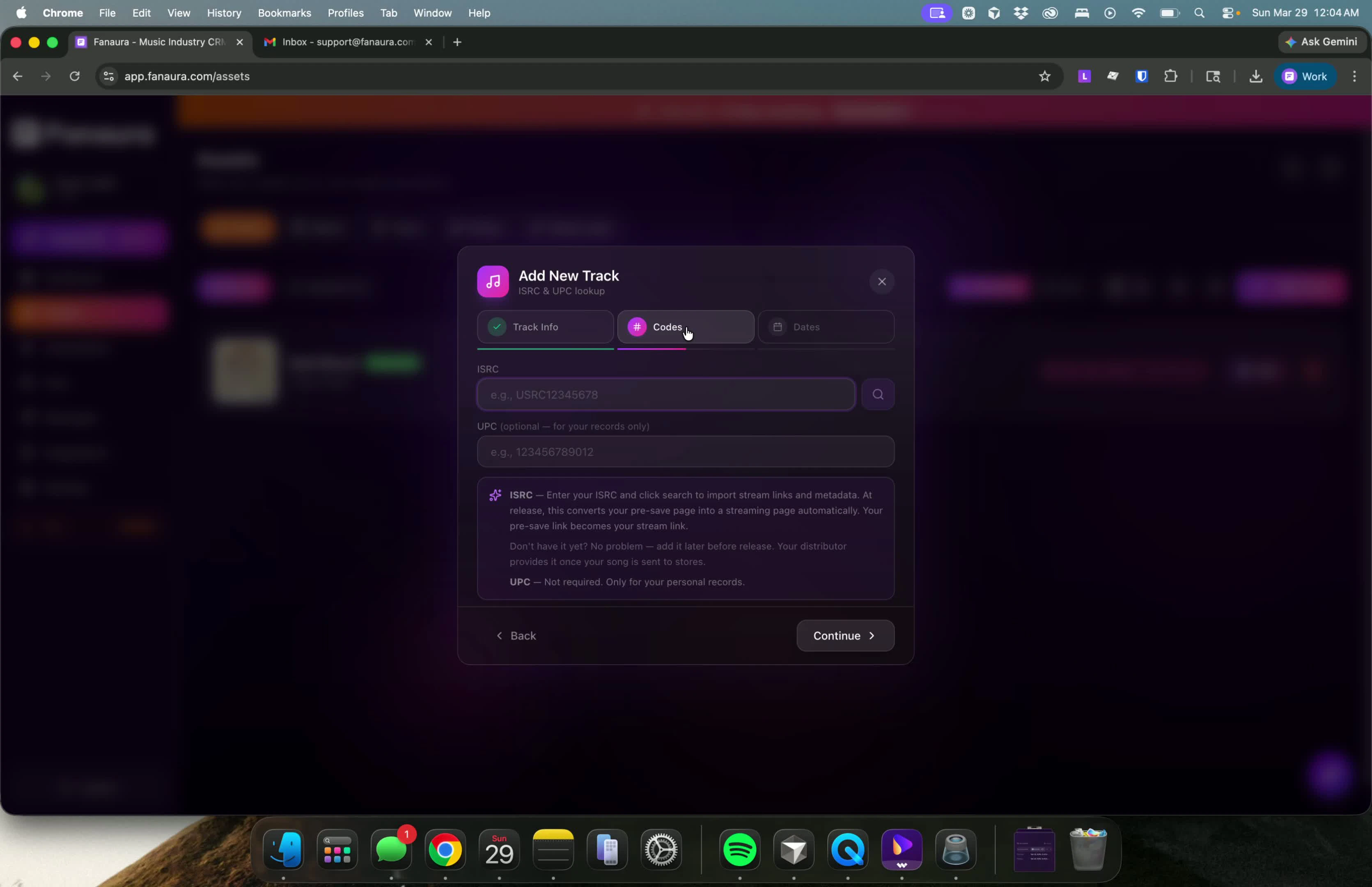Open the site information icon
Image resolution: width=1372 pixels, height=887 pixels.
pyautogui.click(x=108, y=76)
